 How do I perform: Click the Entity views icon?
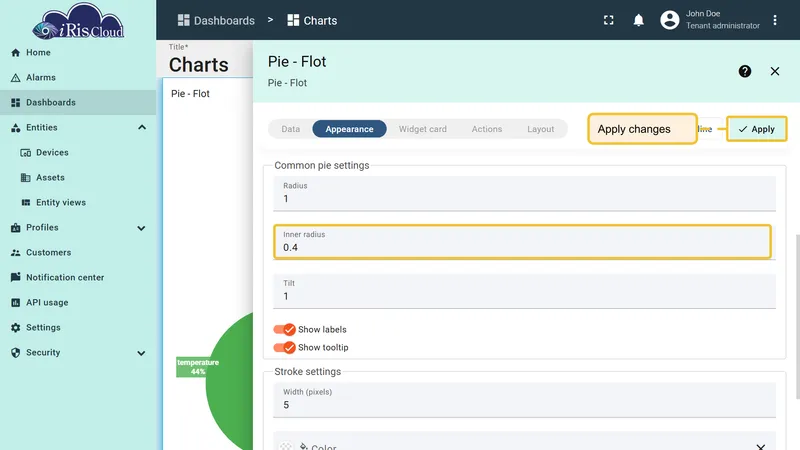pyautogui.click(x=26, y=203)
